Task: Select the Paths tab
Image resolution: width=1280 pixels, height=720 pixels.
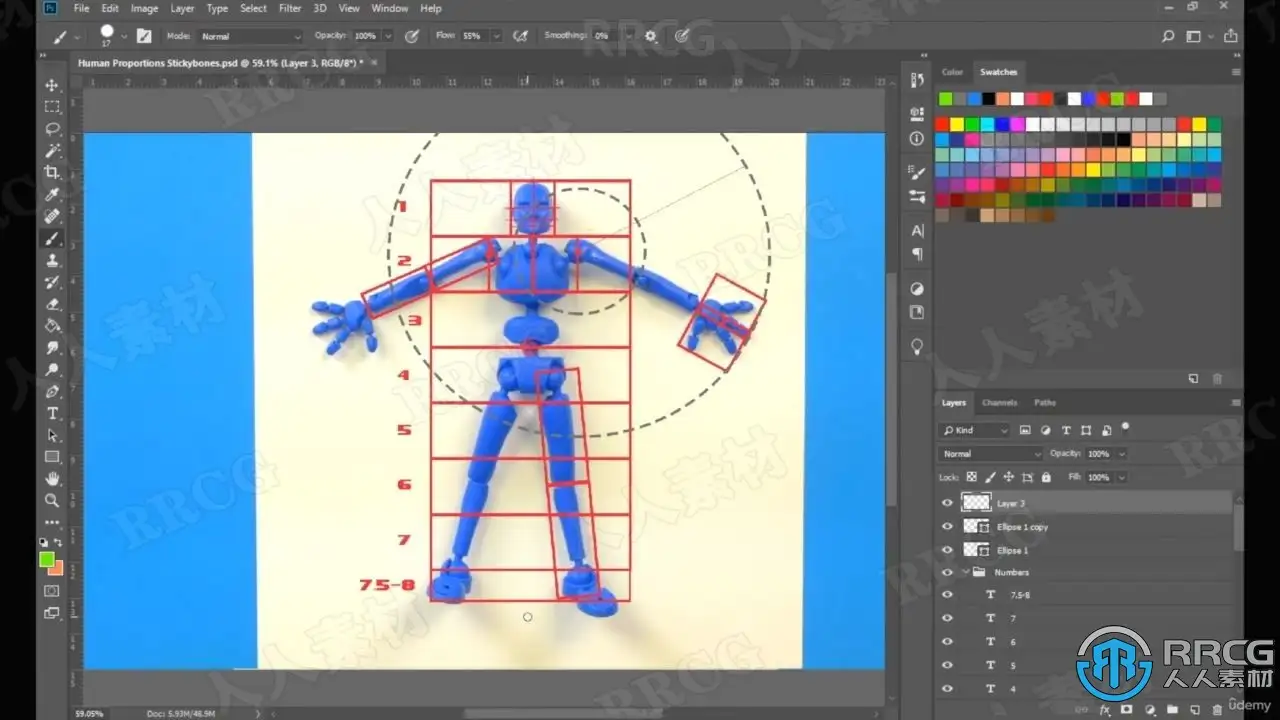Action: [1045, 403]
